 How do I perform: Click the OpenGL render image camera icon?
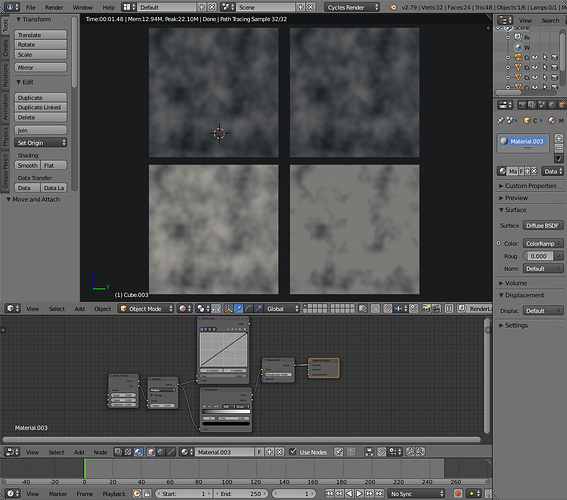pos(427,308)
